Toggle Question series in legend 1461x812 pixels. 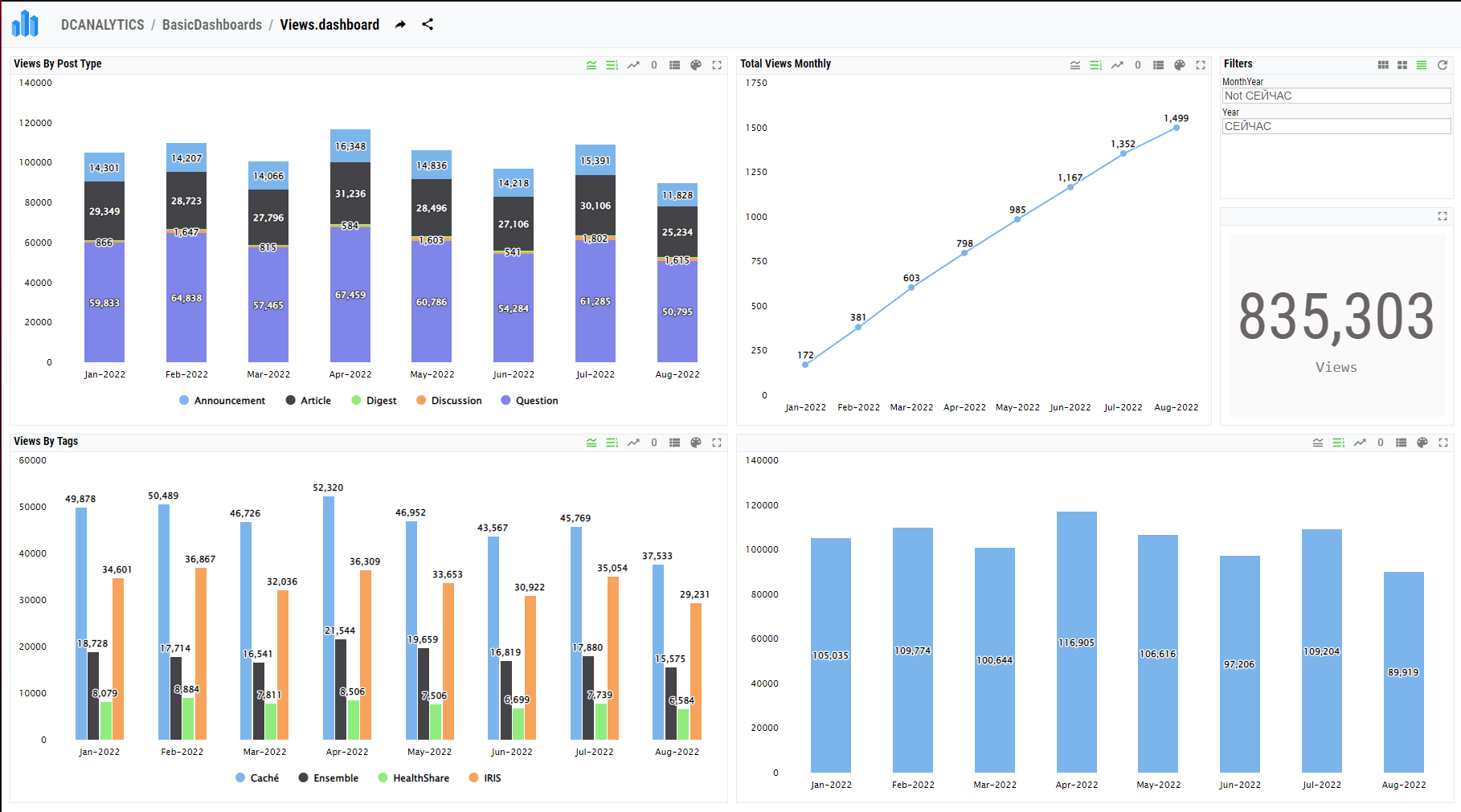click(x=530, y=401)
